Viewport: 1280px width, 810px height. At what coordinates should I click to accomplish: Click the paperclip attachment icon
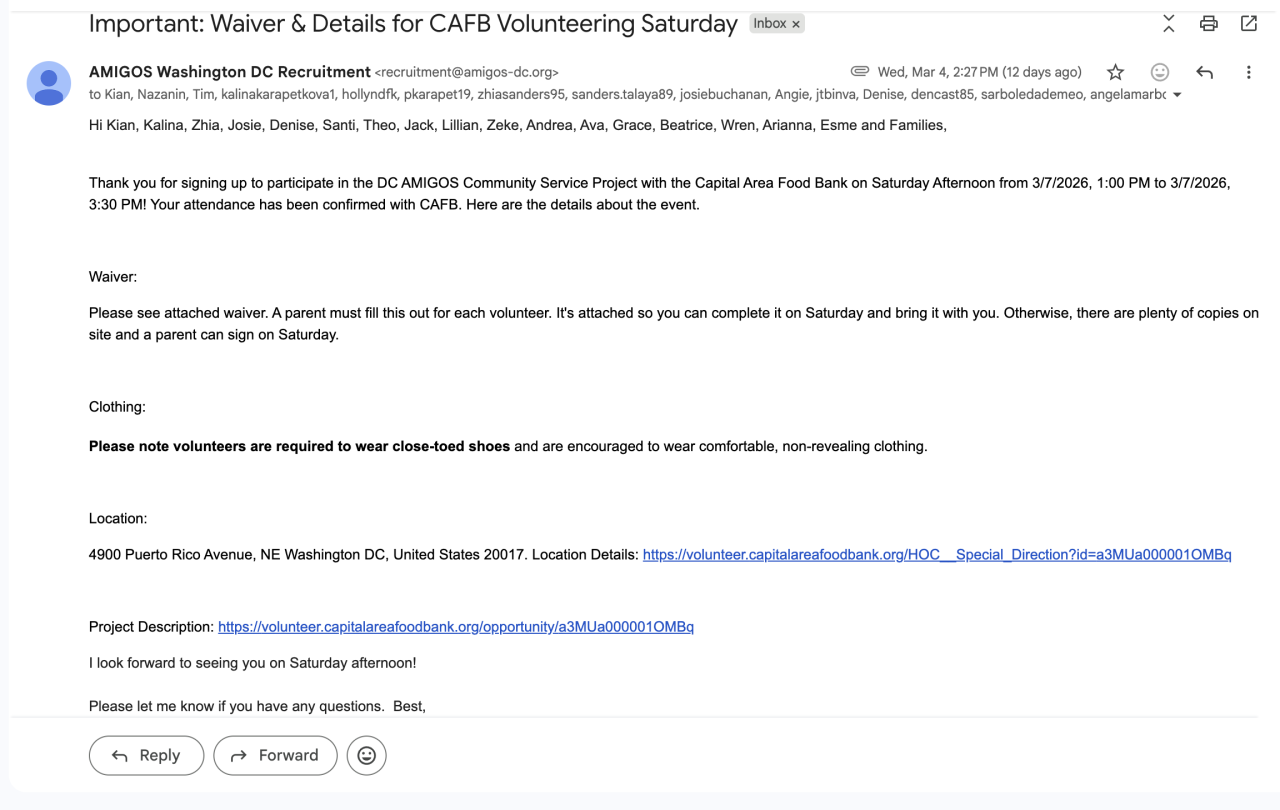coord(859,72)
